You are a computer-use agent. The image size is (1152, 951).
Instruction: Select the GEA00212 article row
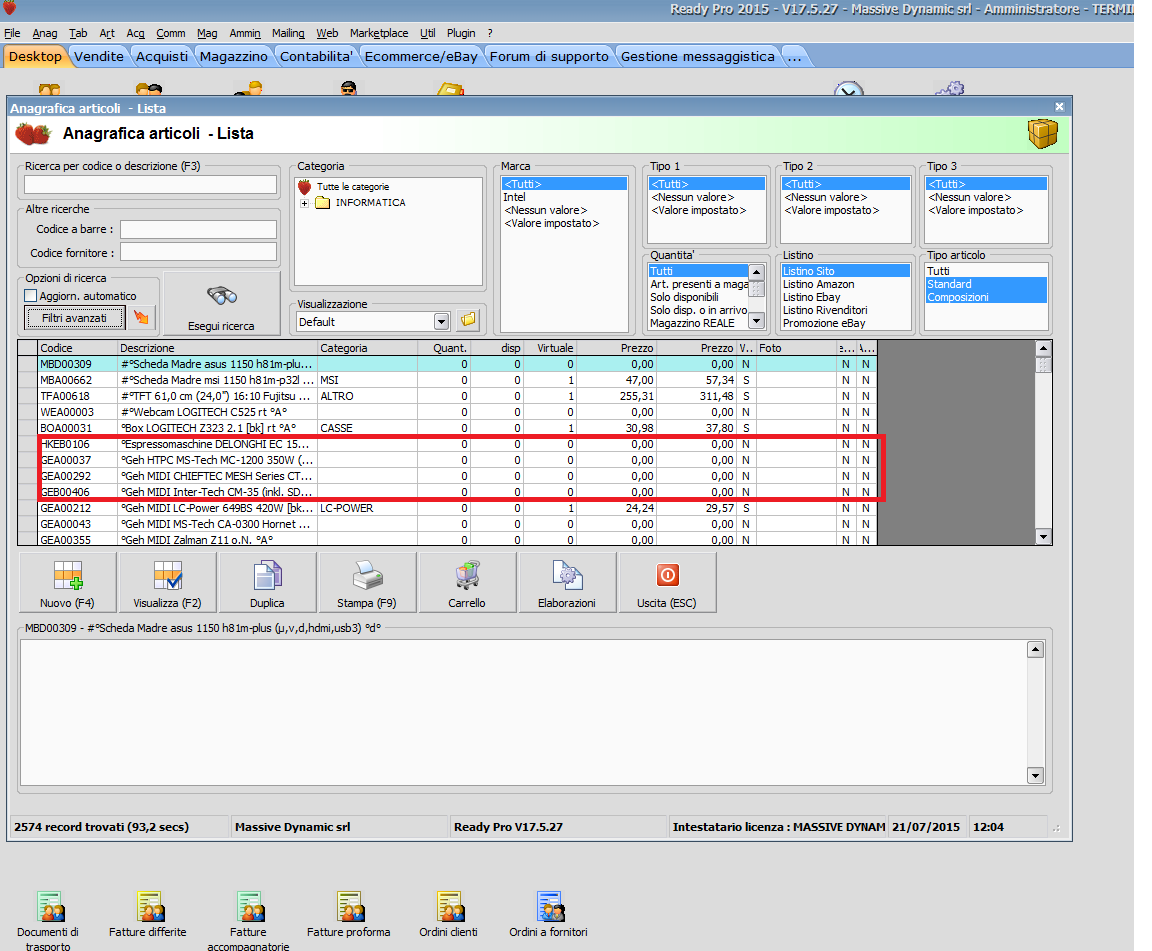[x=448, y=508]
